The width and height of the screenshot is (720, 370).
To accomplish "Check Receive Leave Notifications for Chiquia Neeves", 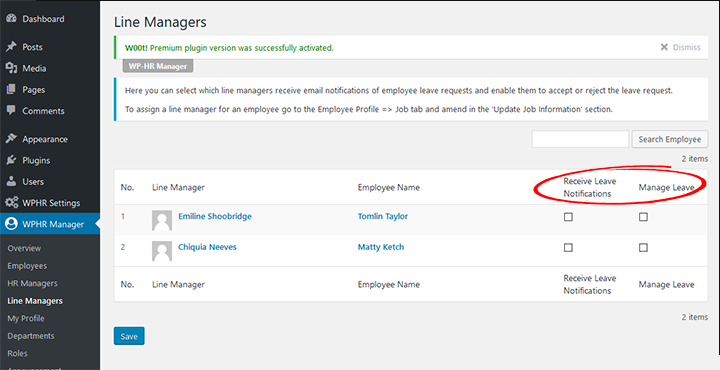I will [568, 247].
